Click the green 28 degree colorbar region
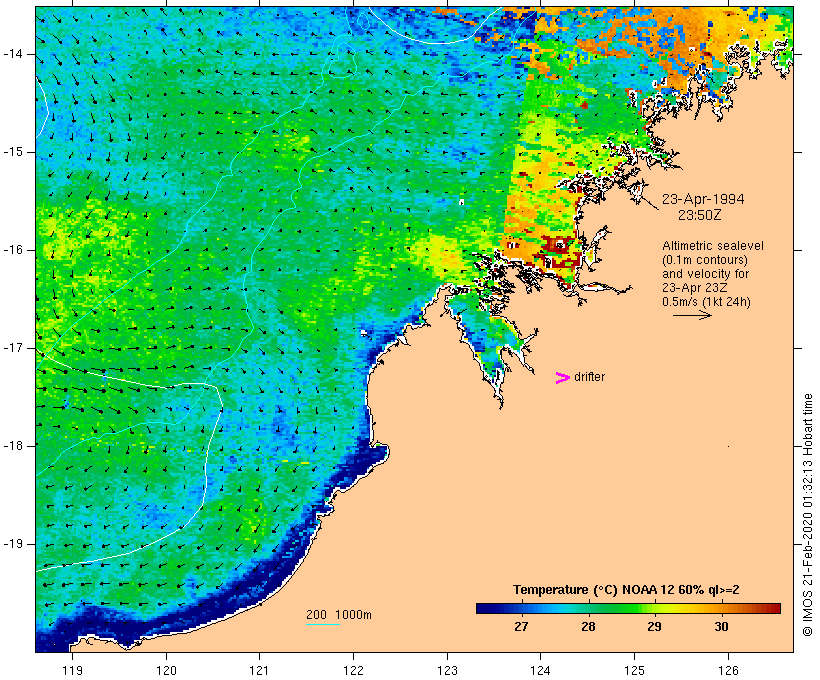This screenshot has height=680, width=820. point(588,608)
